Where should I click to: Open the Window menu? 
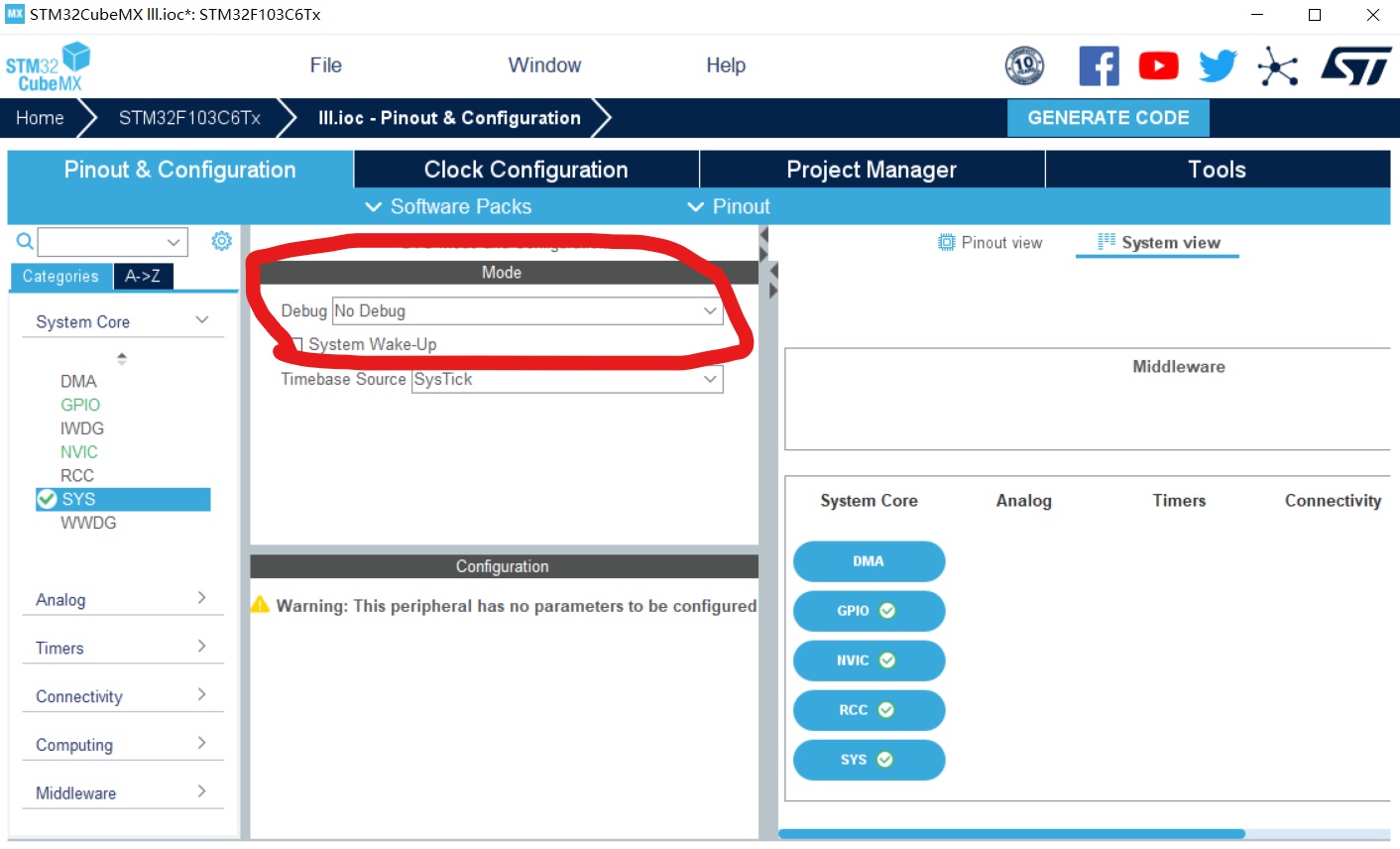point(544,65)
